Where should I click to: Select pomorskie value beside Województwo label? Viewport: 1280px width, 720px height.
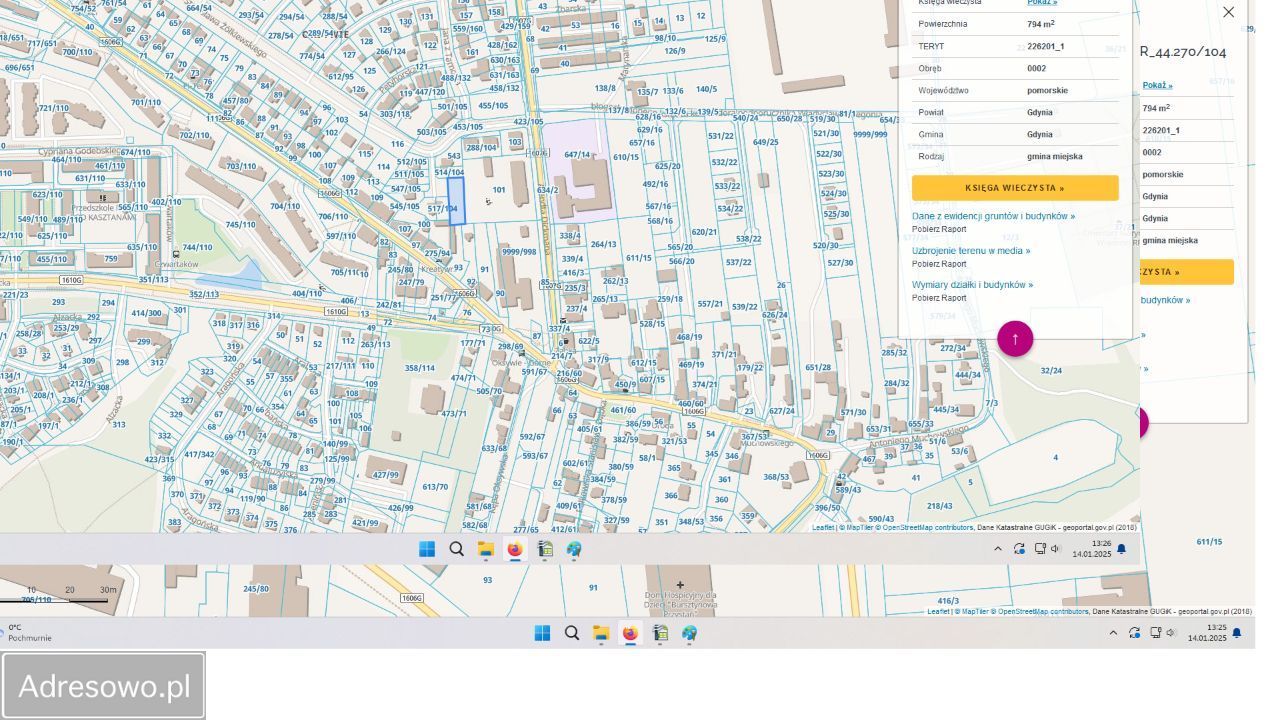tap(1047, 90)
